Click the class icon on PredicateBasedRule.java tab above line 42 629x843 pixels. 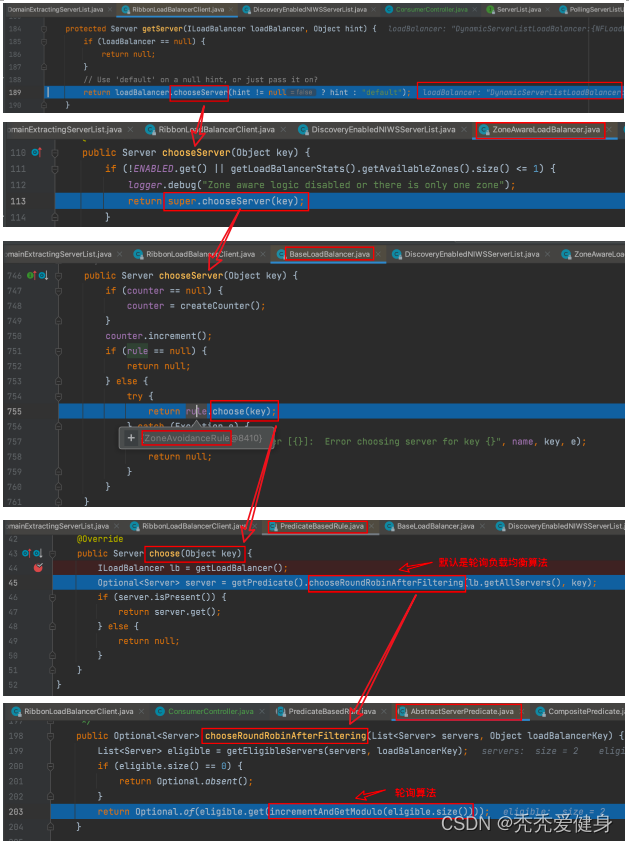coord(273,527)
